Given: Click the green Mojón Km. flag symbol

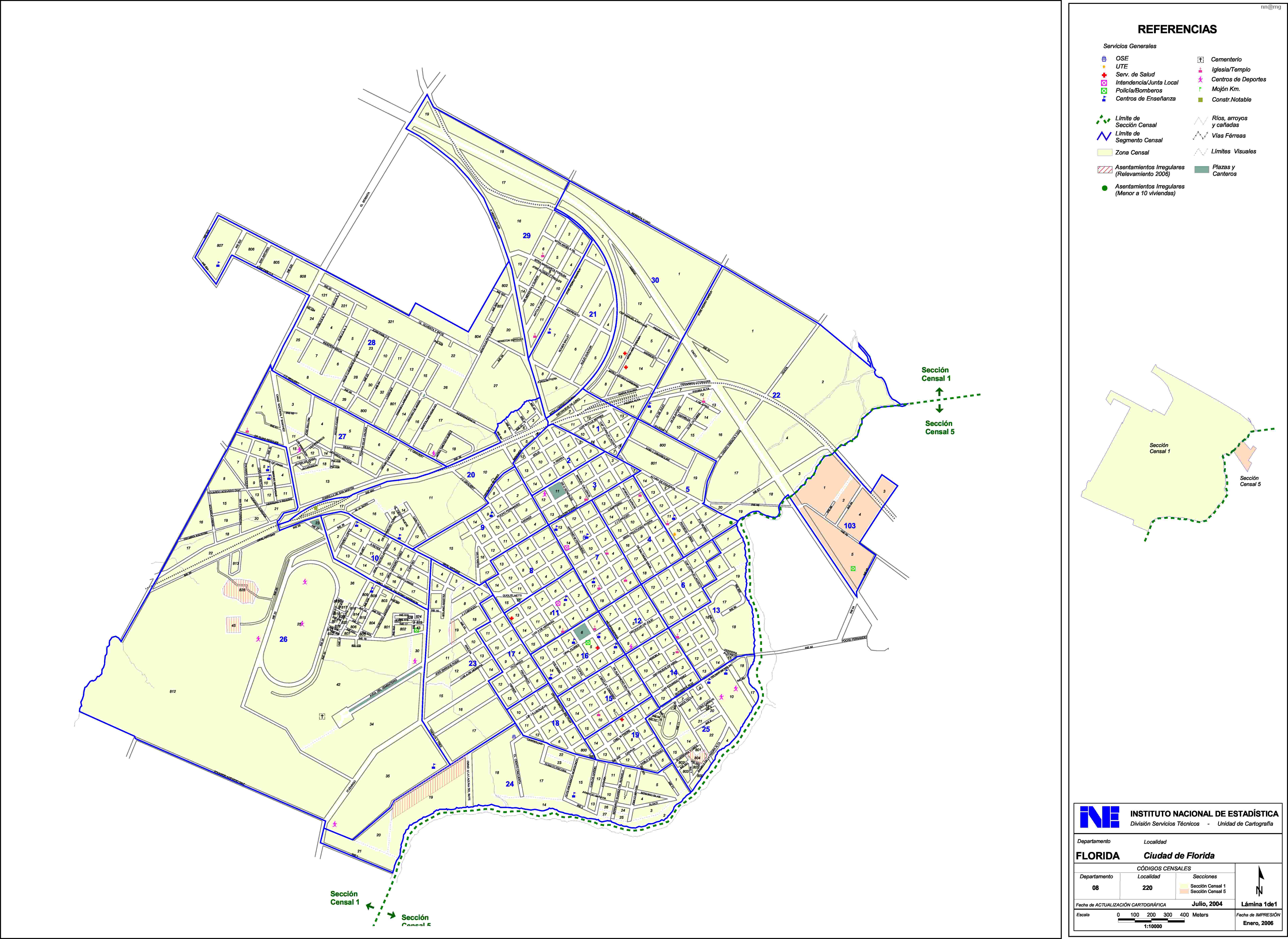Looking at the screenshot, I should (x=1201, y=89).
